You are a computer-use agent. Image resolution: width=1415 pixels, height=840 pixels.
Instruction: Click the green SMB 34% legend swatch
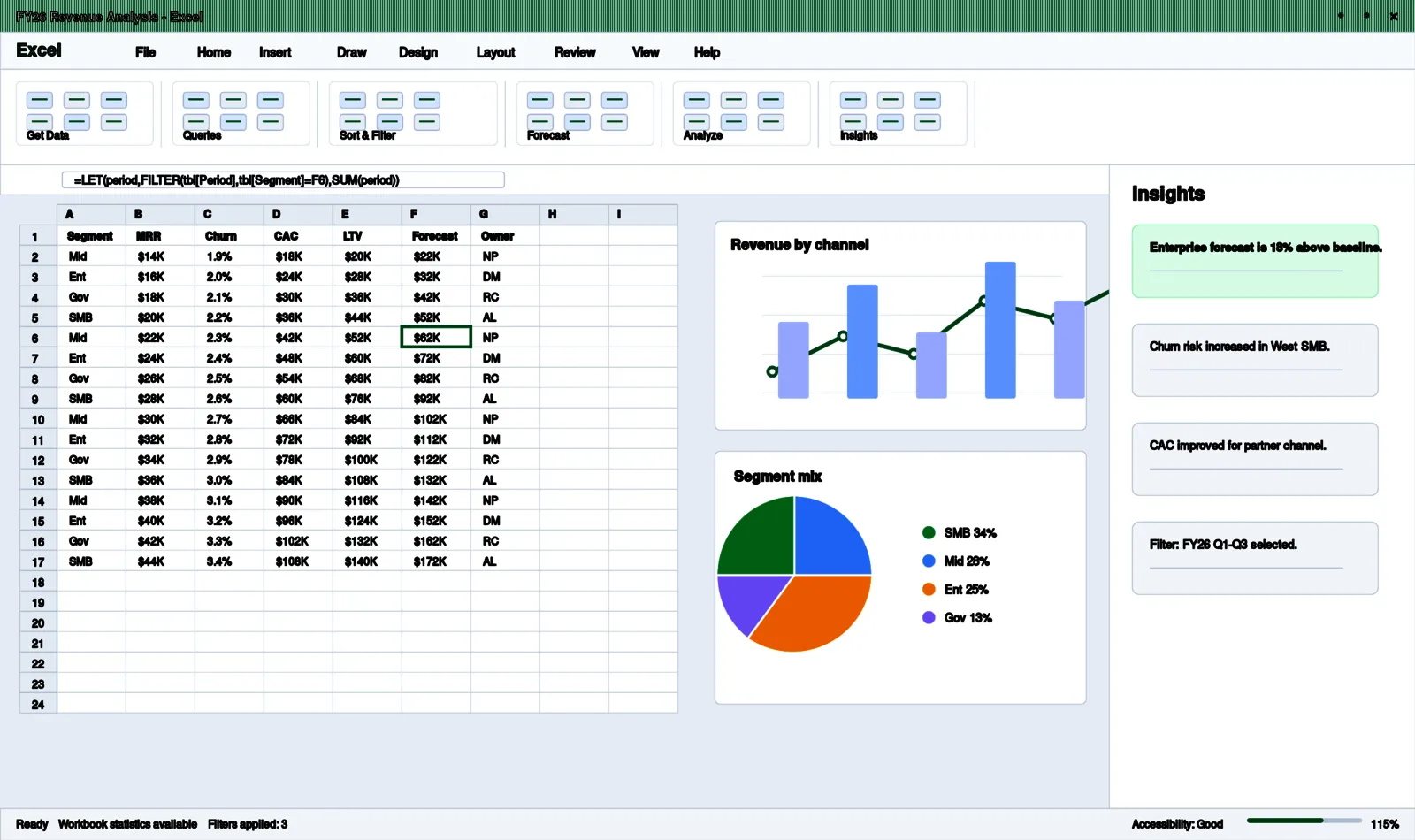(x=929, y=532)
